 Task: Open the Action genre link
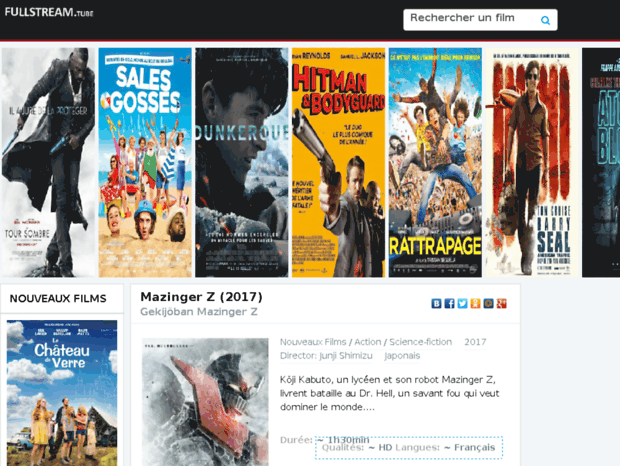pos(368,342)
